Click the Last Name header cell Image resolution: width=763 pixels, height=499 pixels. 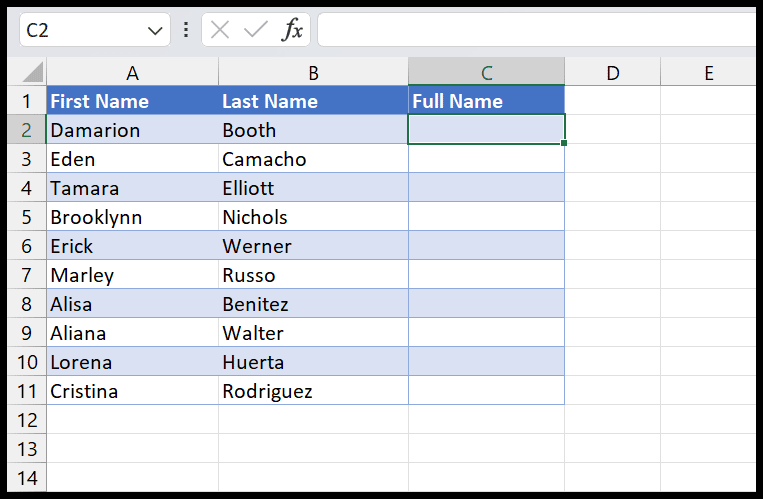point(313,101)
